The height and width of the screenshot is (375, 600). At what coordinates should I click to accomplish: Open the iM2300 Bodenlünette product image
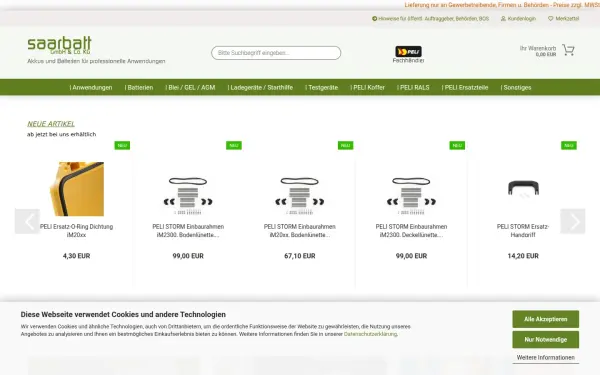click(x=188, y=195)
